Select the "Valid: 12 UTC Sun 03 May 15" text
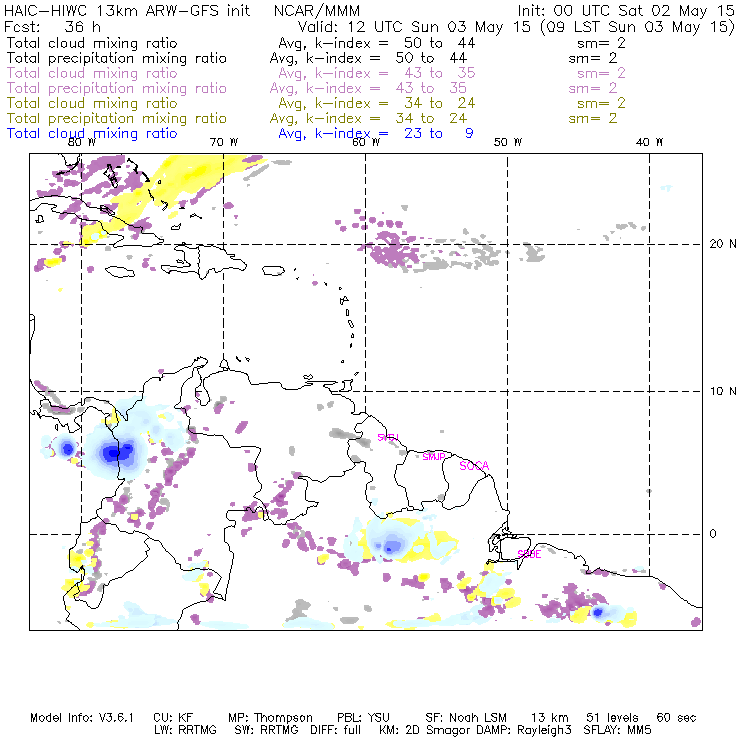 414,27
